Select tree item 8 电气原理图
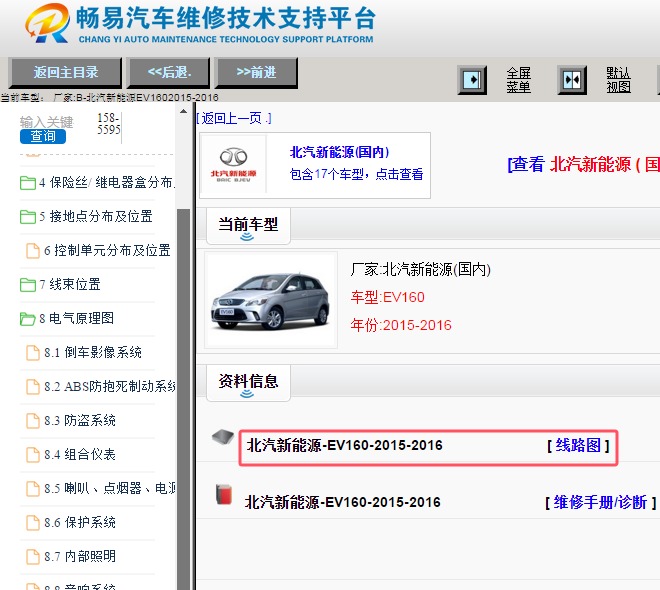660x590 pixels. (x=77, y=319)
